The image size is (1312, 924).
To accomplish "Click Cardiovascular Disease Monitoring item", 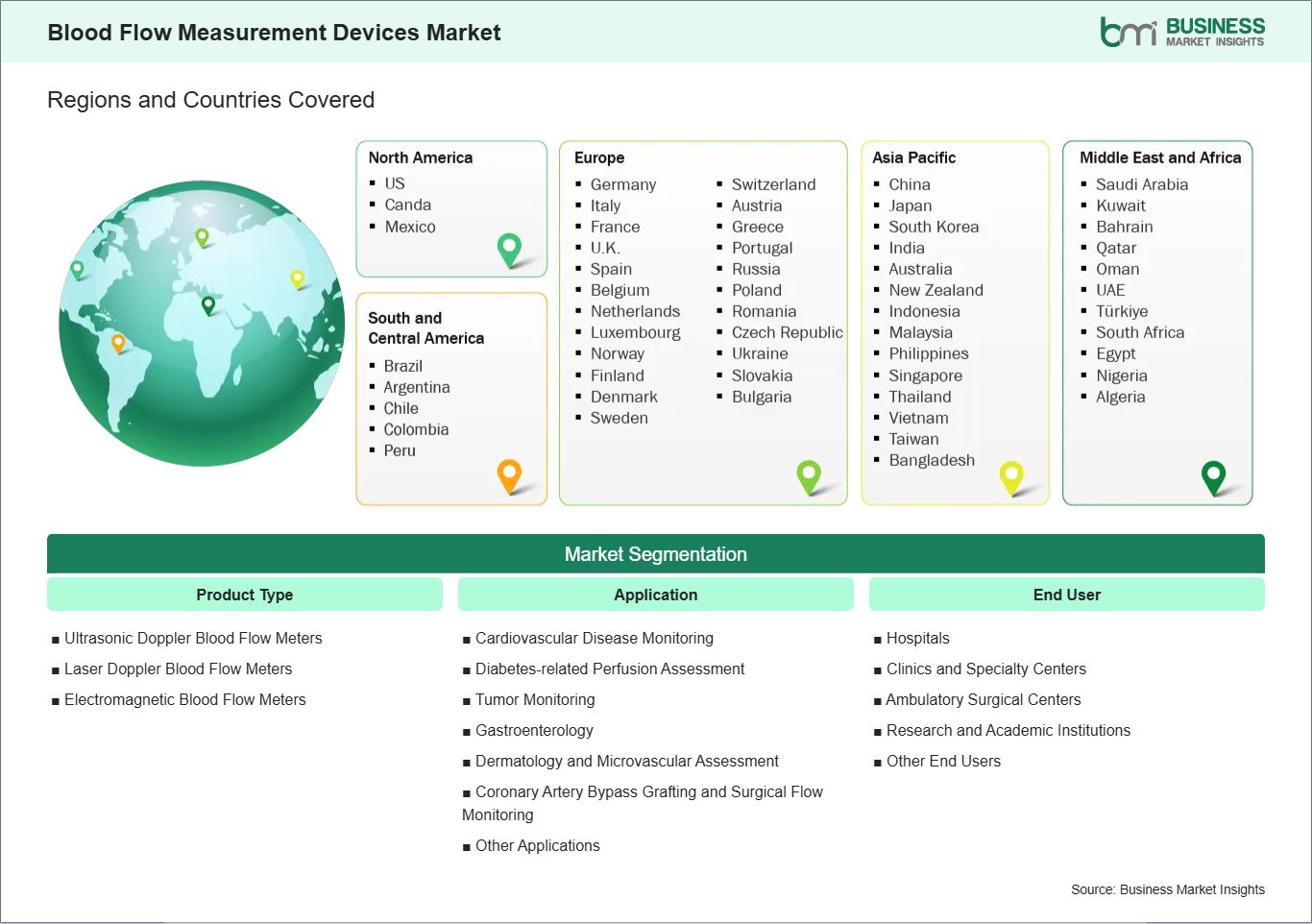I will [594, 638].
